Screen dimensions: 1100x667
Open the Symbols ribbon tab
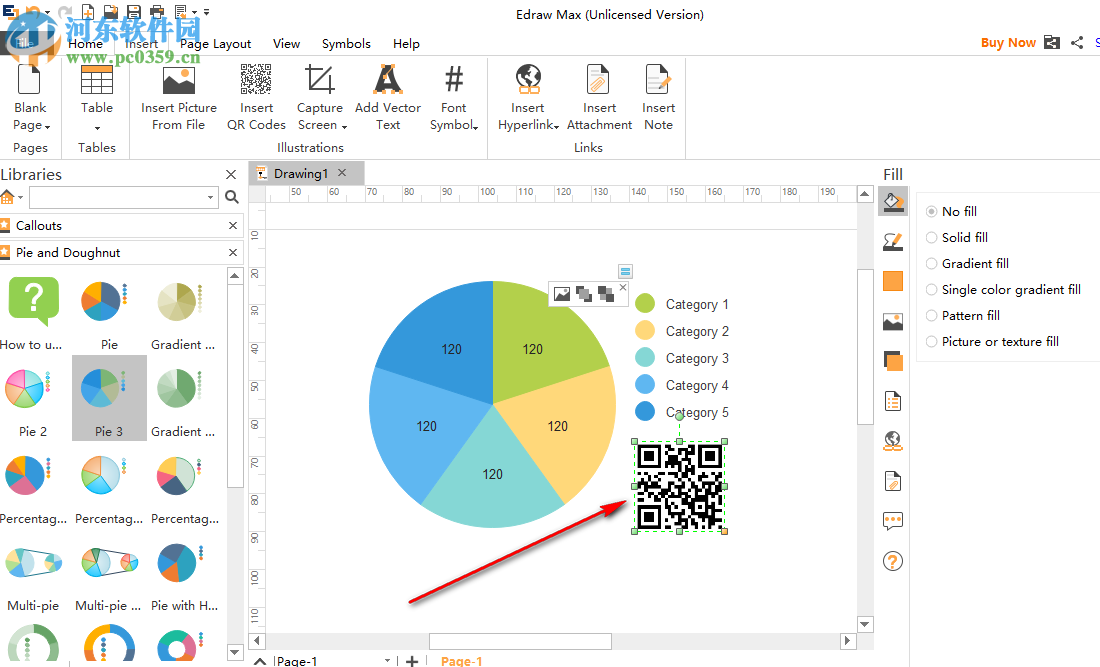click(346, 43)
